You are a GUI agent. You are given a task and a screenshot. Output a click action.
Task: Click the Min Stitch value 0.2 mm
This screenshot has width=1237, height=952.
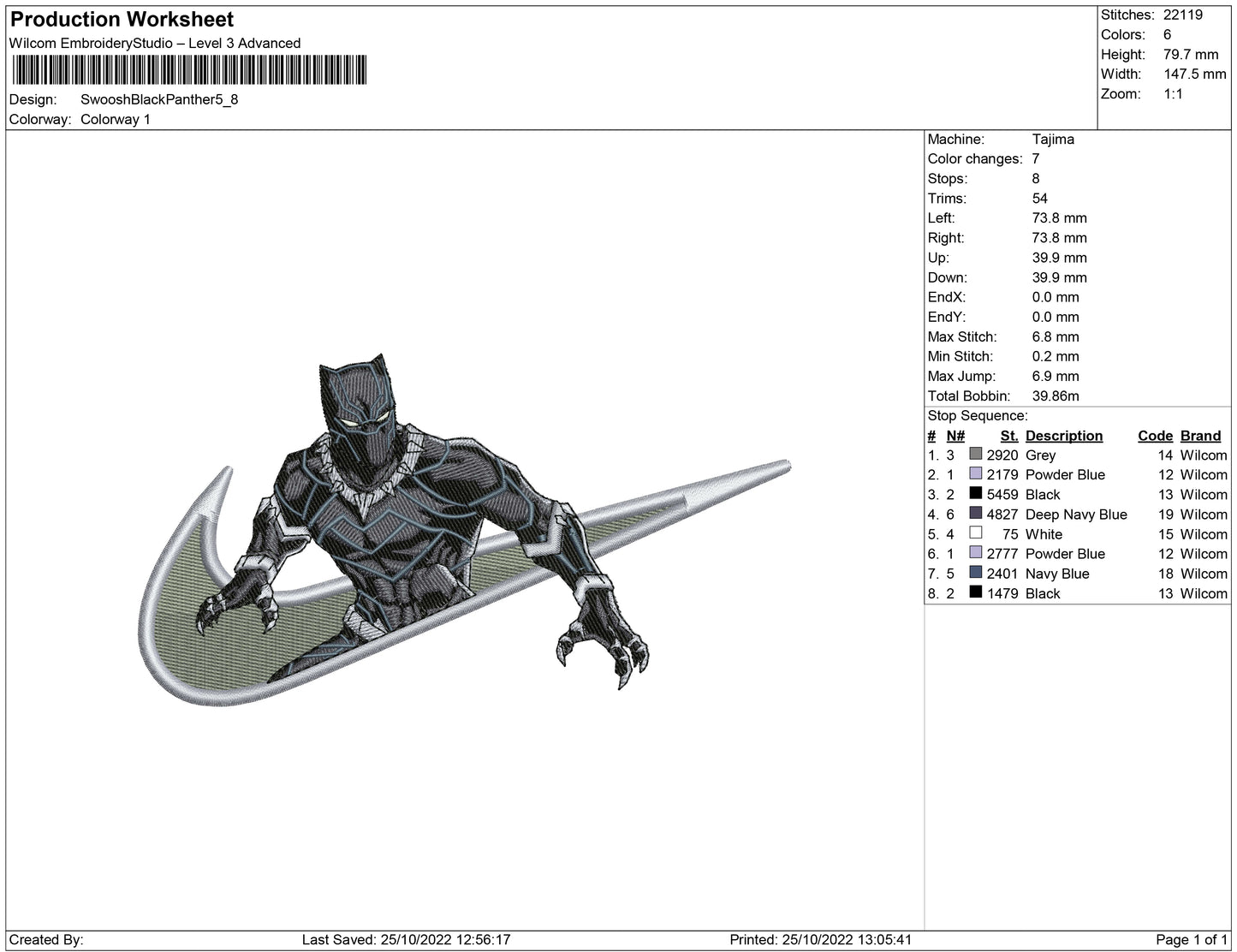(x=1056, y=356)
